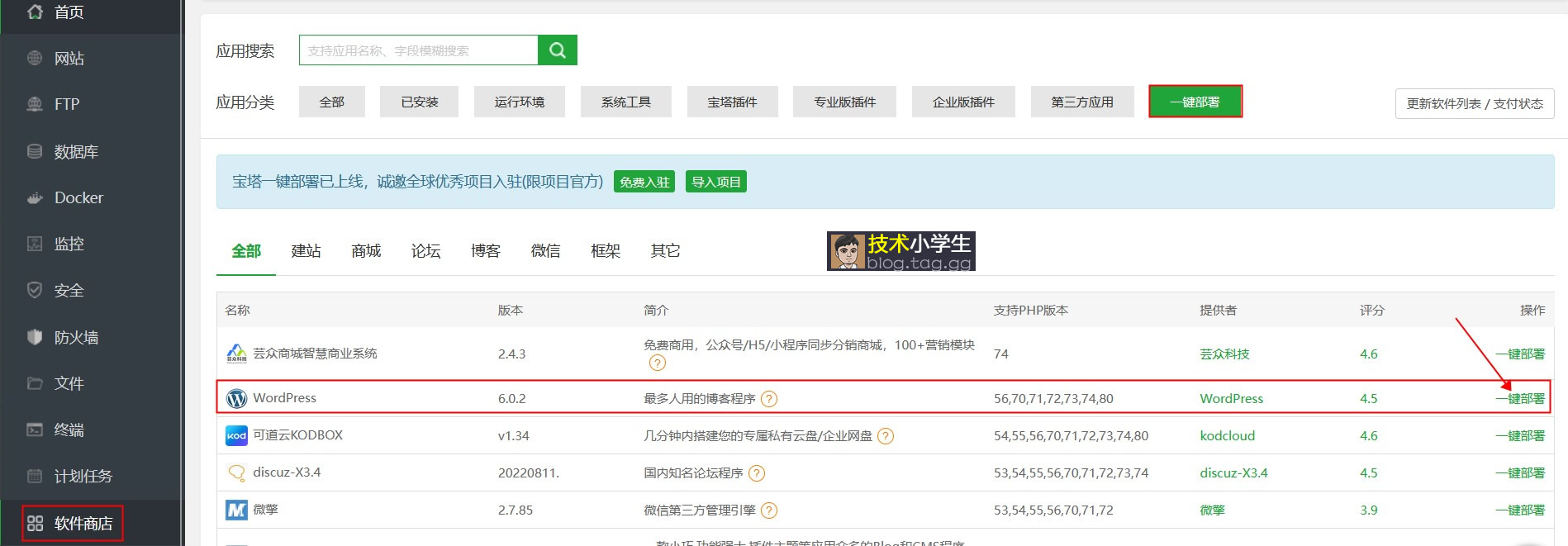
Task: Click the 微擎 app logo icon
Action: [x=236, y=510]
